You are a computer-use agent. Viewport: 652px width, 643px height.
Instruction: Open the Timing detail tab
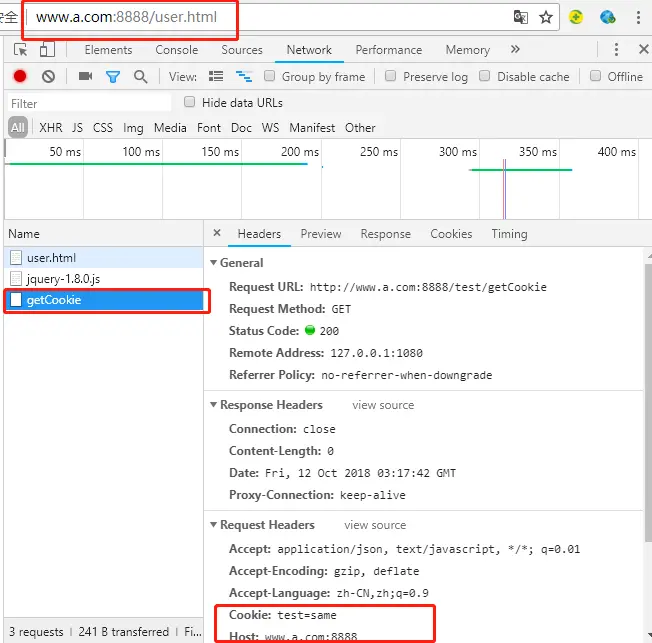pyautogui.click(x=509, y=234)
